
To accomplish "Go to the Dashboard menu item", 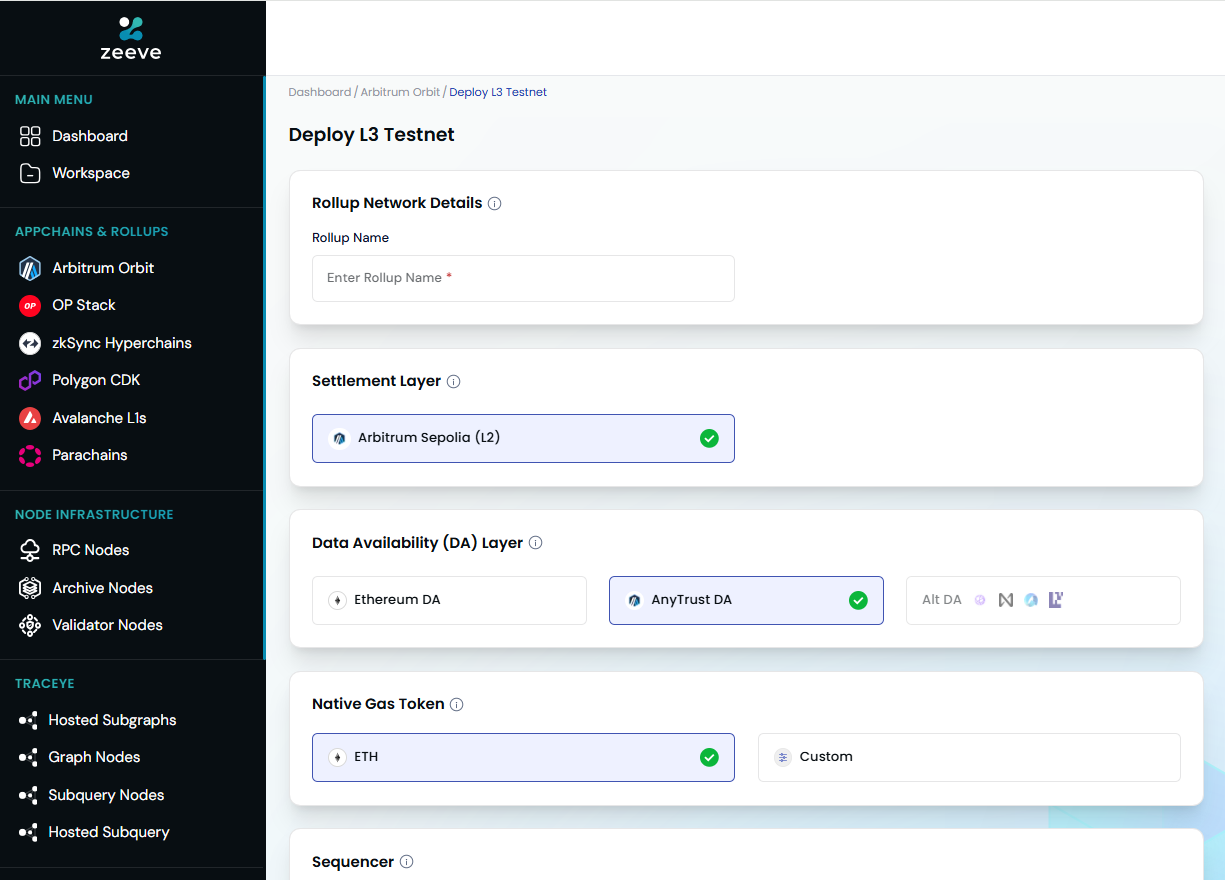I will click(89, 136).
